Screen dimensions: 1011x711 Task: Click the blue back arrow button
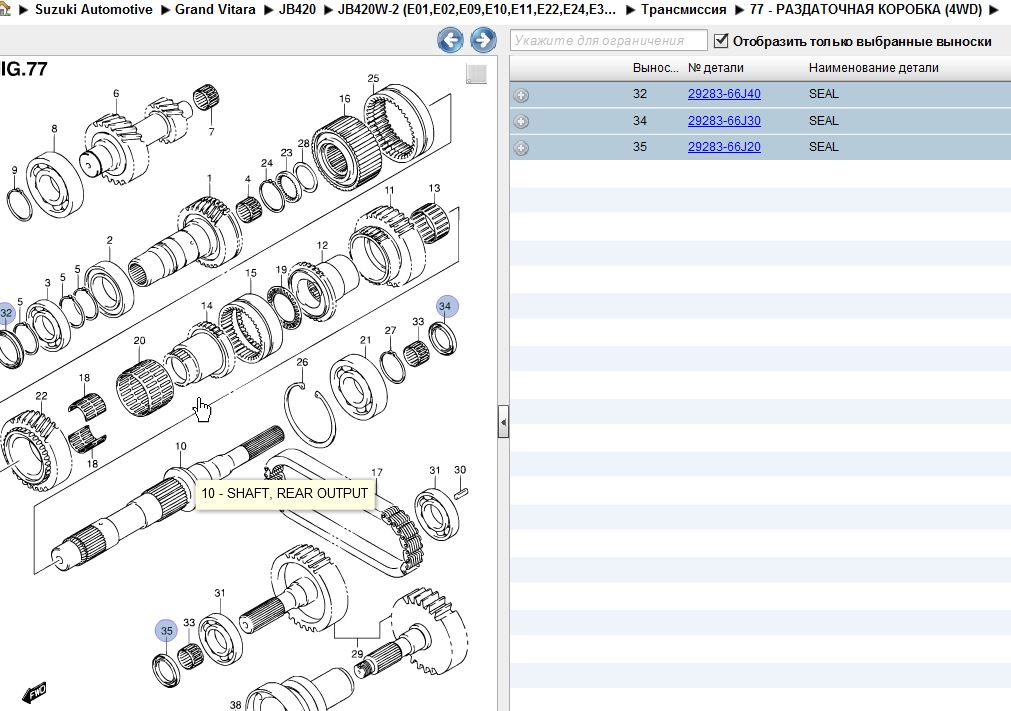tap(451, 40)
